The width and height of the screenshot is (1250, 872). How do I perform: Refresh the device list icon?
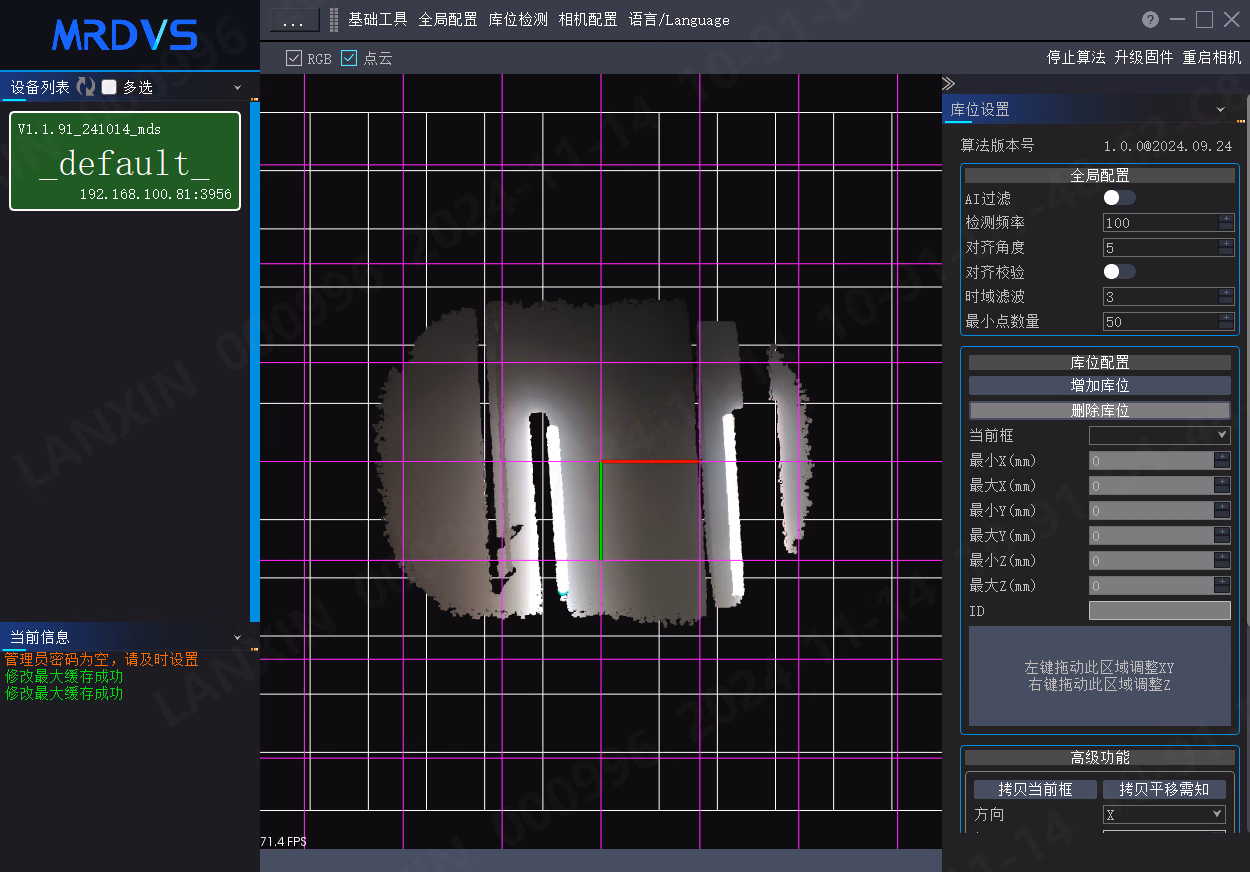86,87
